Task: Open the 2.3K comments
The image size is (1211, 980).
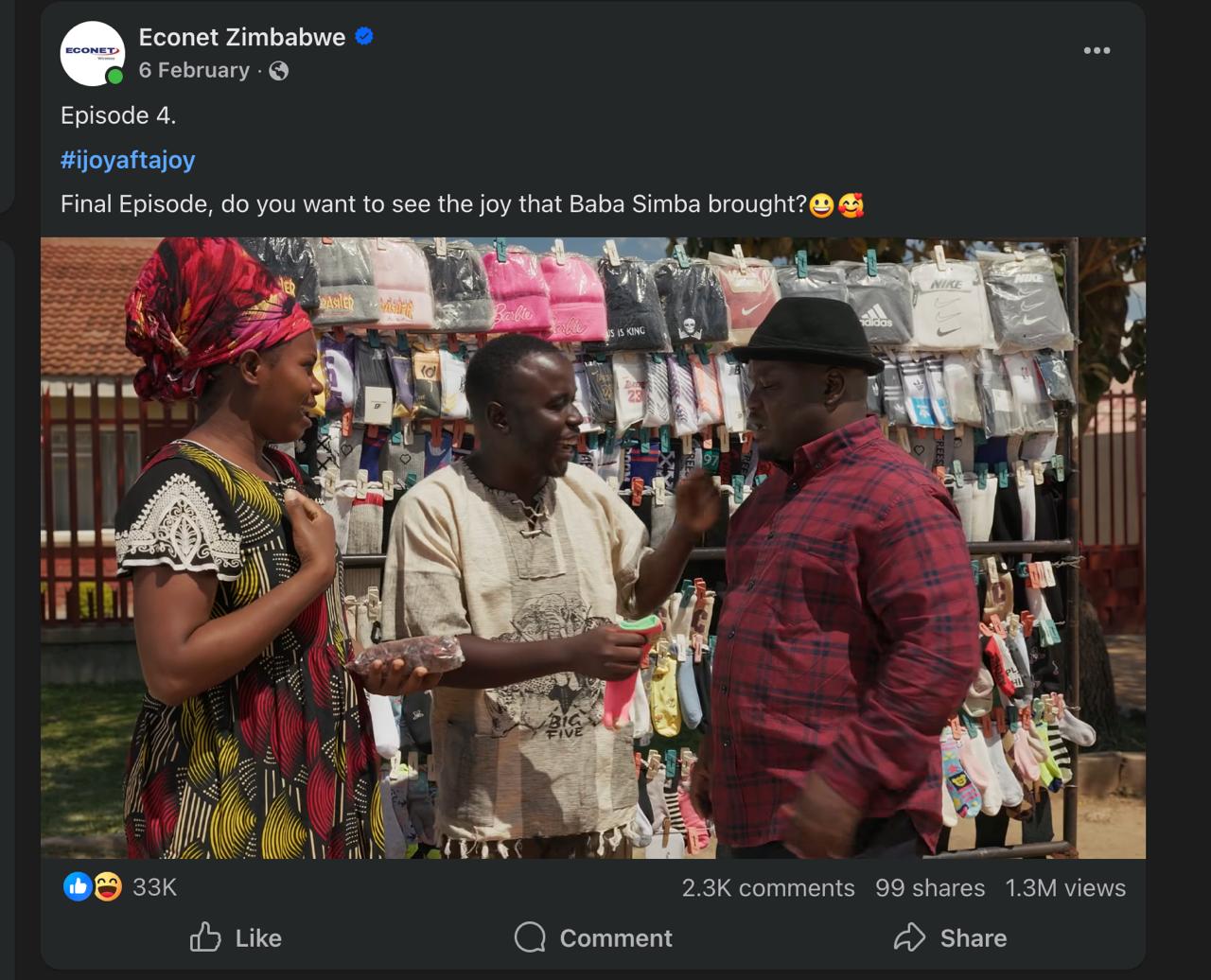Action: [x=768, y=888]
